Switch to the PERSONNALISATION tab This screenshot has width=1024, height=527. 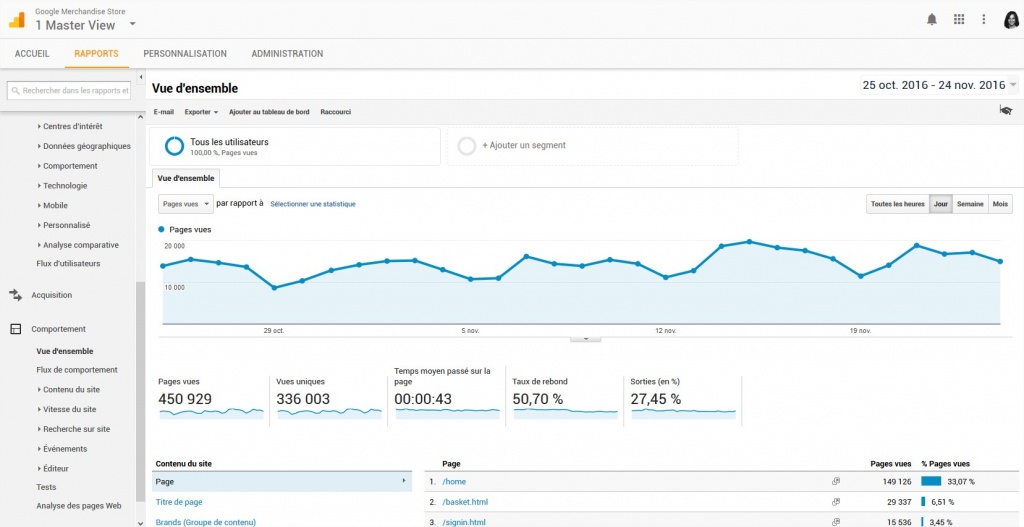[x=185, y=54]
